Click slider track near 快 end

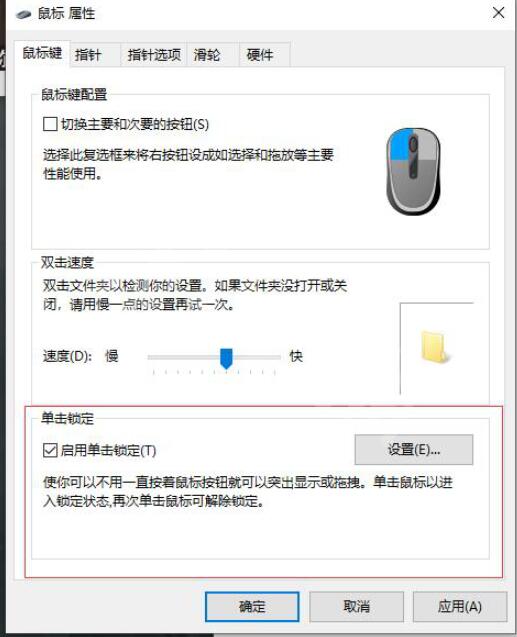[268, 357]
